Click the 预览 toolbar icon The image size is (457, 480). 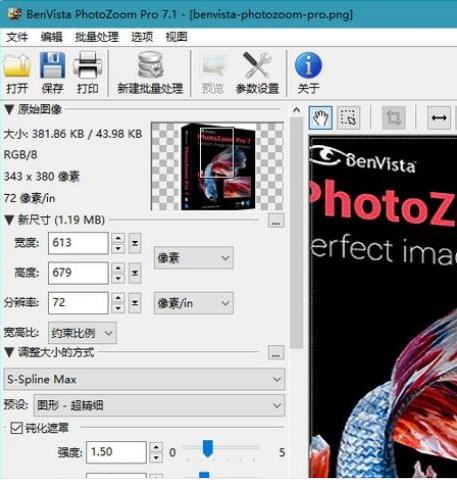tap(213, 73)
